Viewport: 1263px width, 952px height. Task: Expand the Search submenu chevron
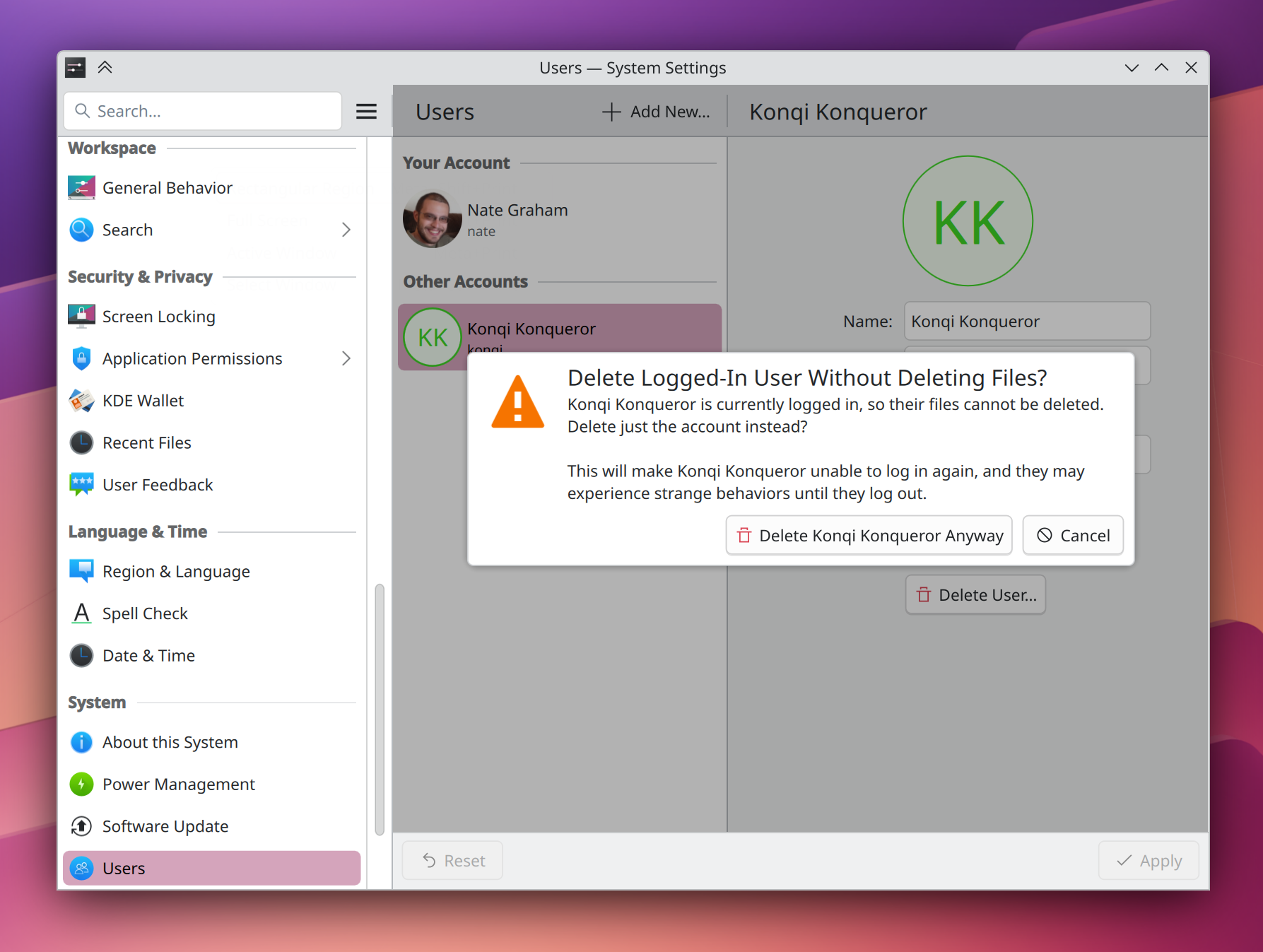click(x=346, y=230)
